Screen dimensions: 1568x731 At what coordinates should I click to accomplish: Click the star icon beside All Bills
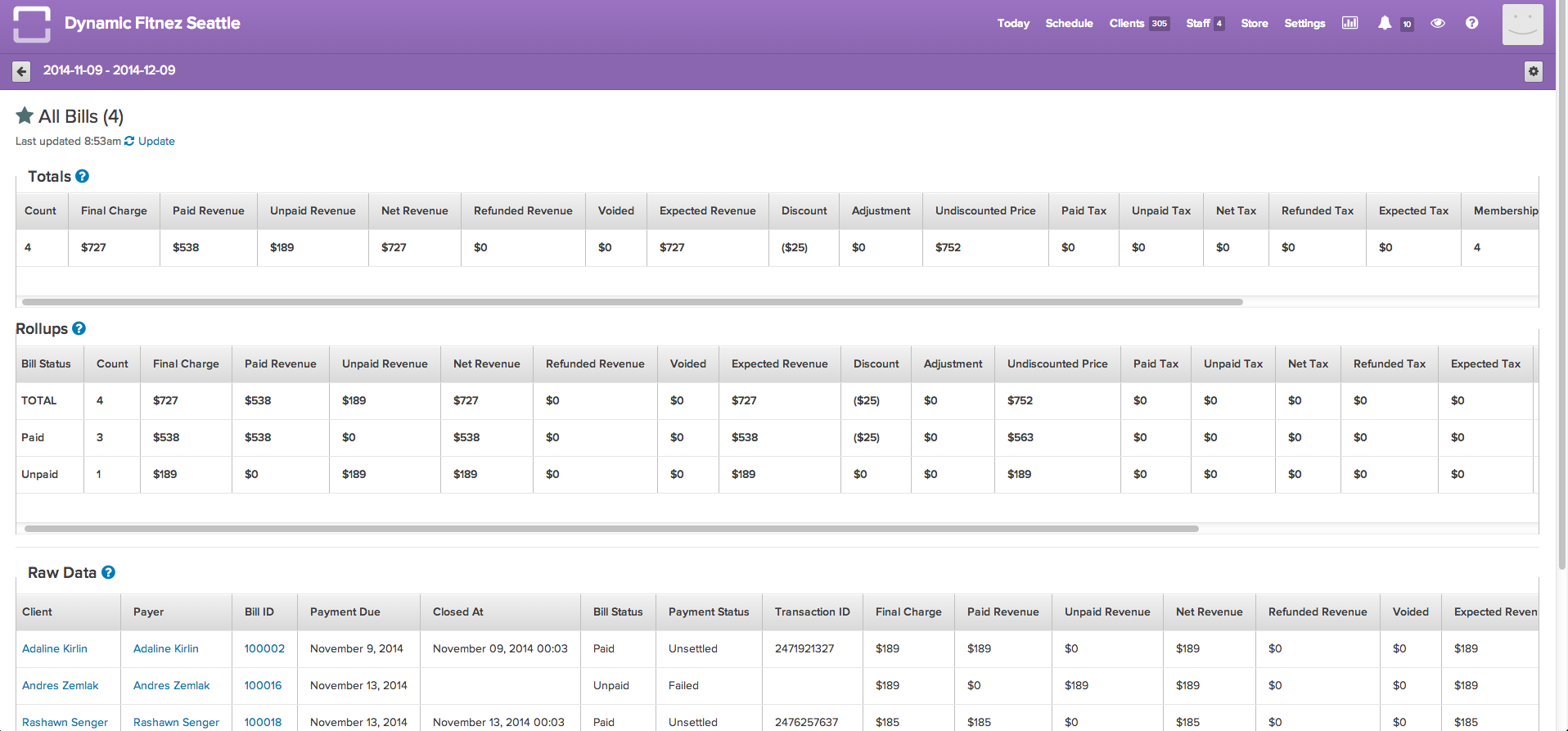click(x=25, y=116)
